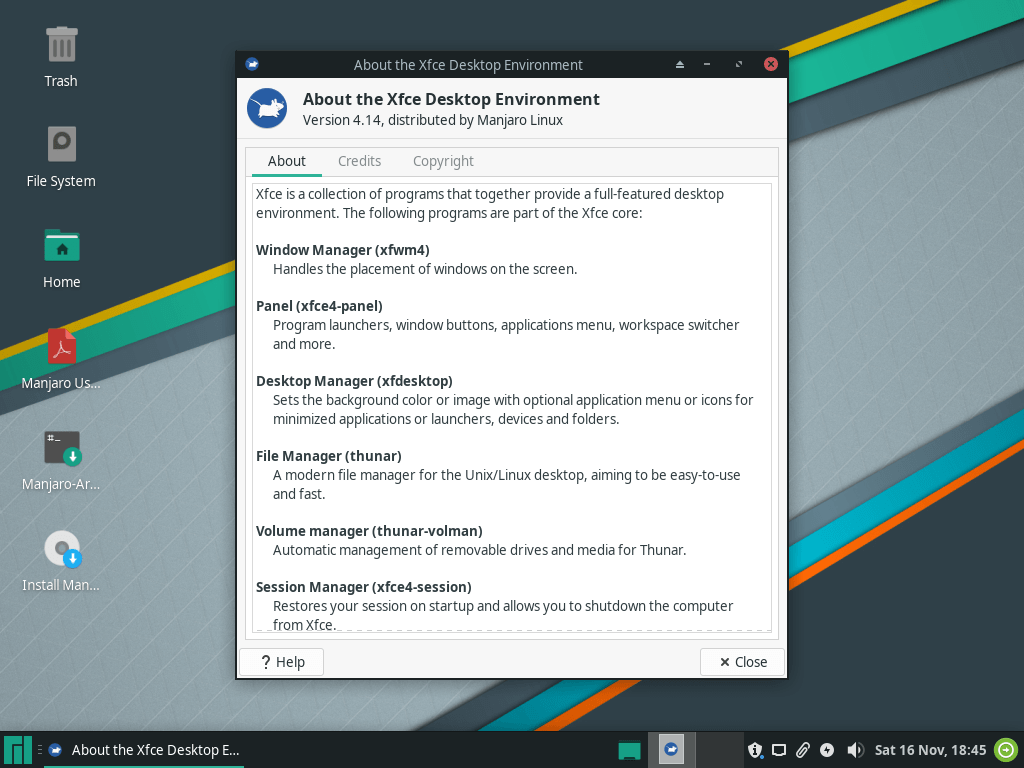Open the File System desktop icon

[x=61, y=144]
